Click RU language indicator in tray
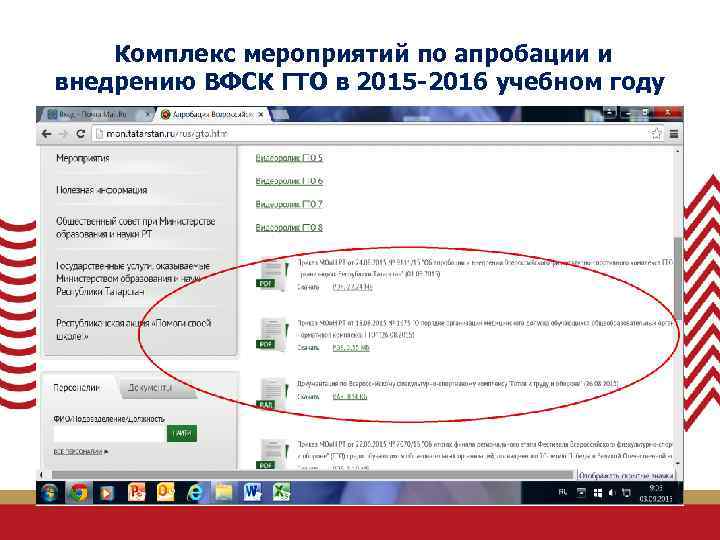Image resolution: width=720 pixels, height=540 pixels. 562,492
